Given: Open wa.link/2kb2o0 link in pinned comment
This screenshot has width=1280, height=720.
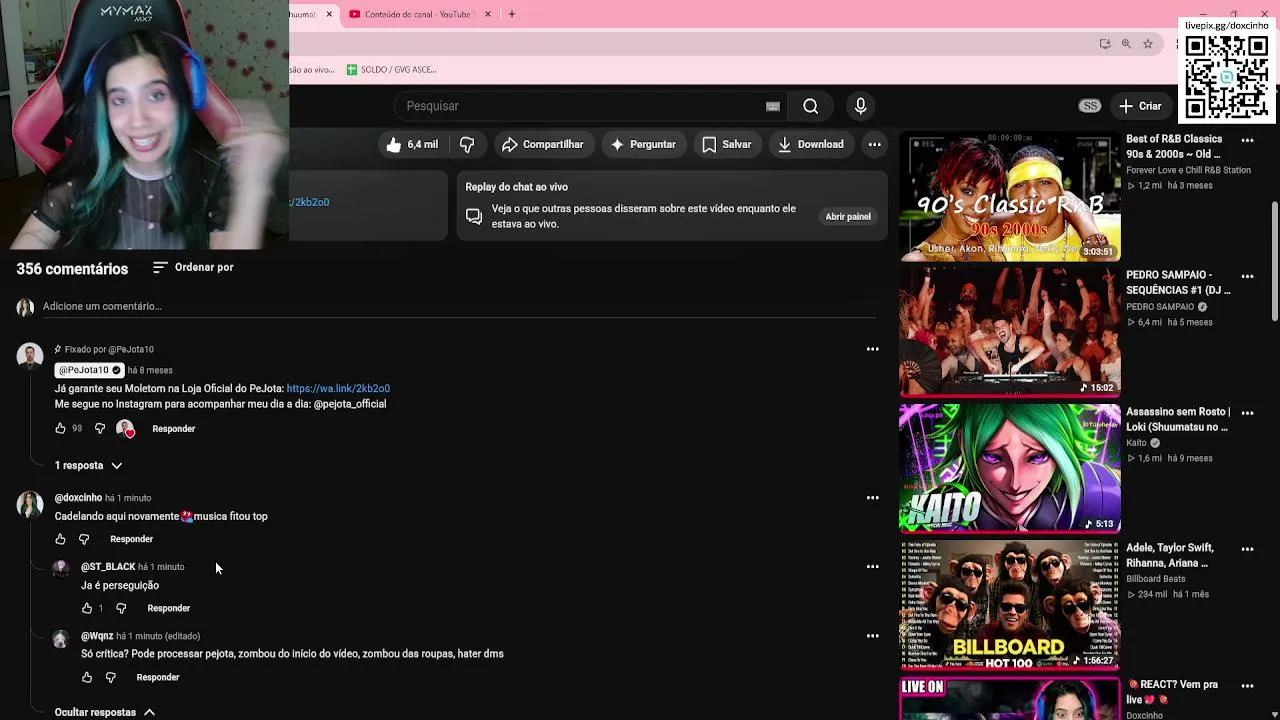Looking at the screenshot, I should (x=338, y=389).
